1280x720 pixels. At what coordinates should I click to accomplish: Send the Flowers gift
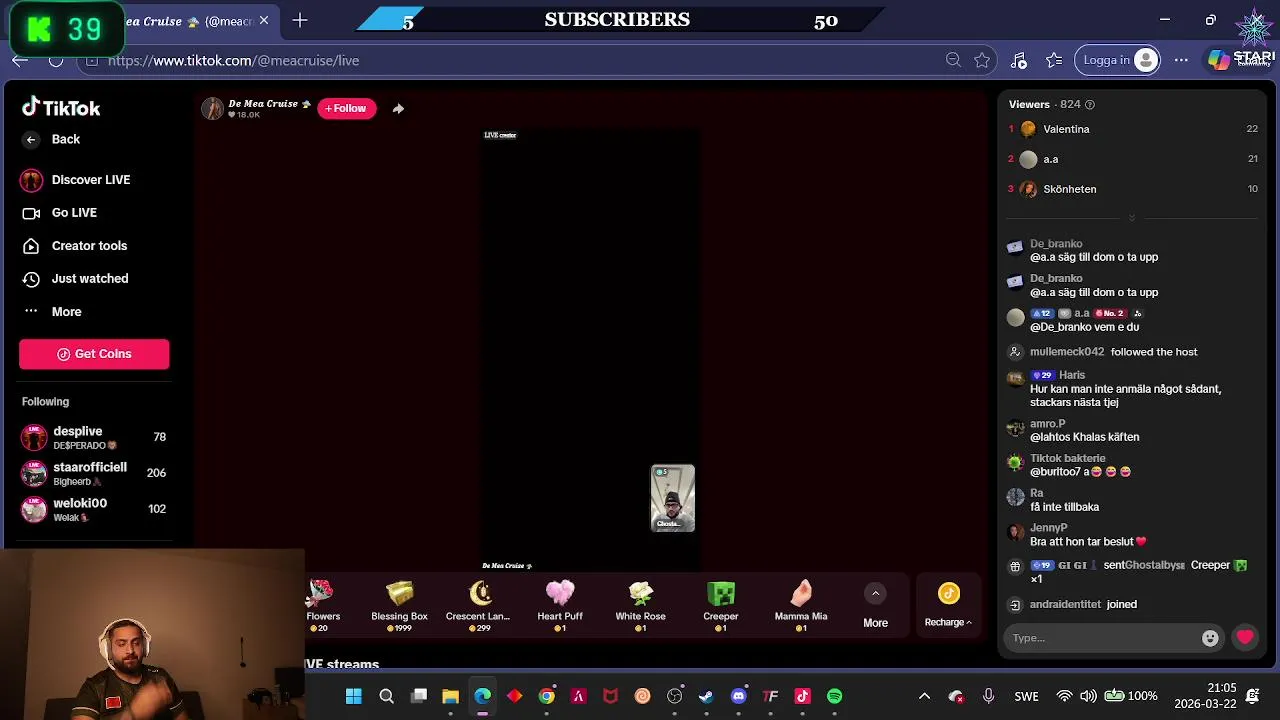coord(323,605)
